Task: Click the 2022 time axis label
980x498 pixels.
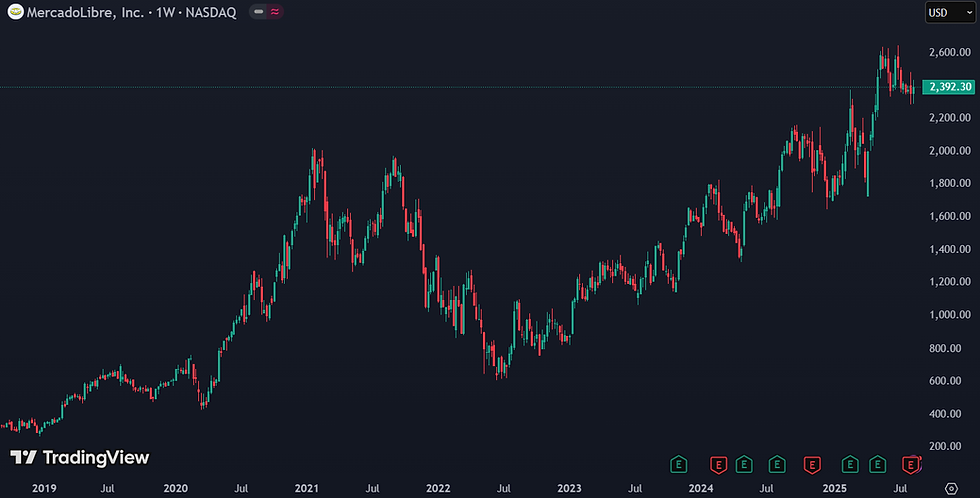Action: point(438,488)
